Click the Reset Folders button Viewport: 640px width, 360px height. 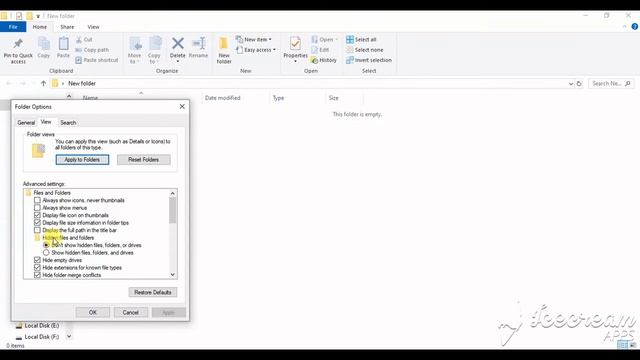[x=143, y=160]
